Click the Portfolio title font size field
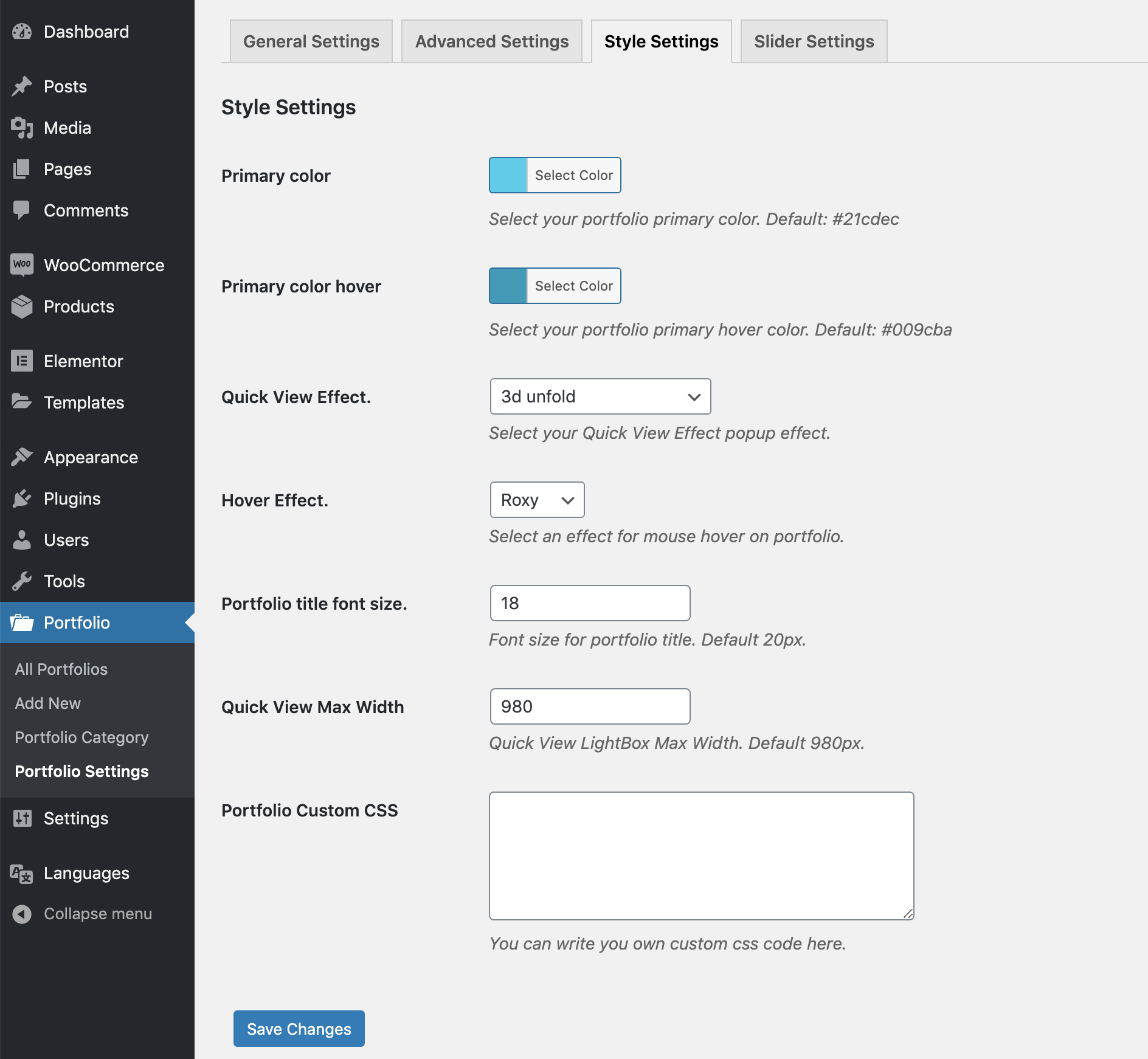Viewport: 1148px width, 1059px height. 590,603
